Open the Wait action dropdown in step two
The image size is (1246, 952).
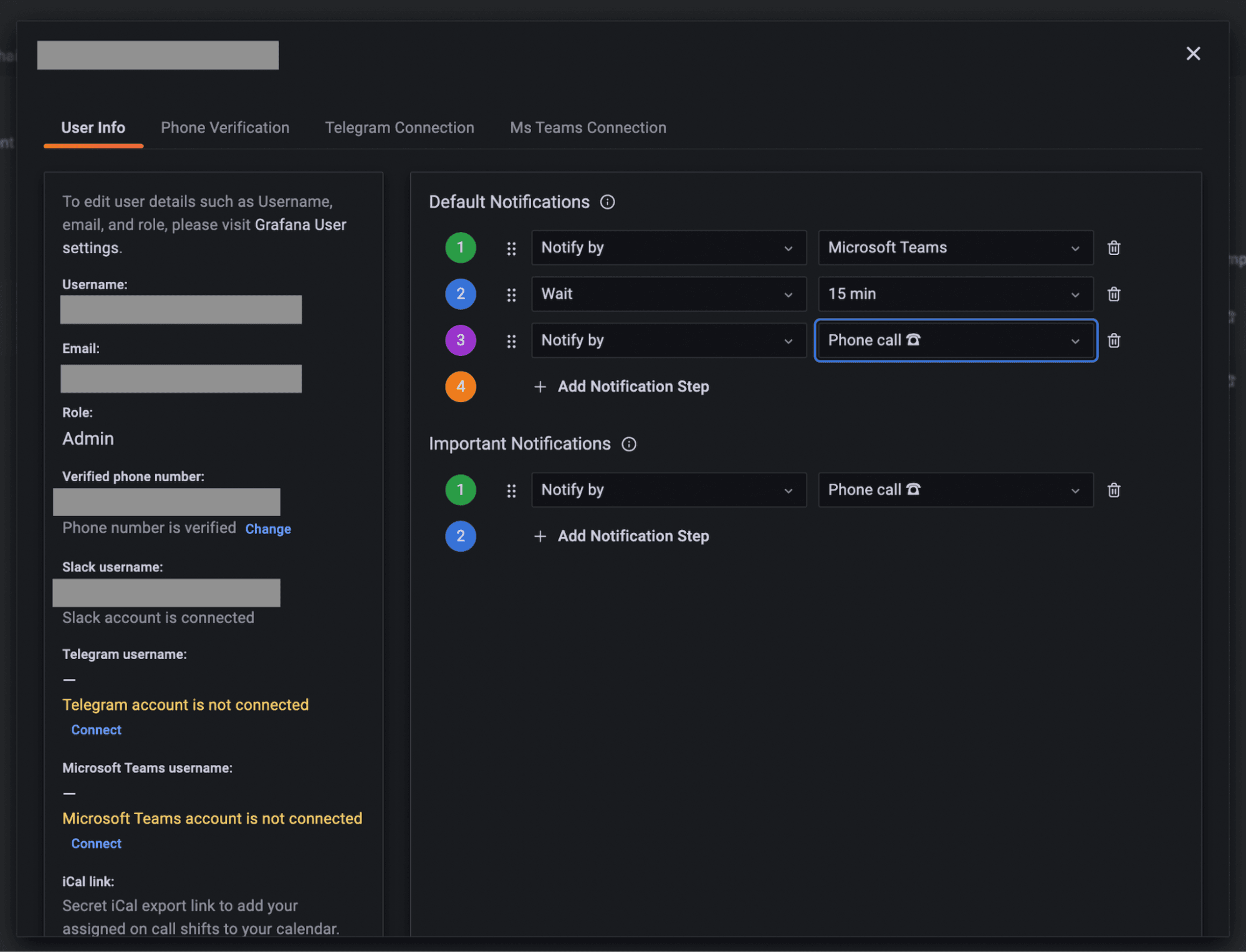pos(668,294)
